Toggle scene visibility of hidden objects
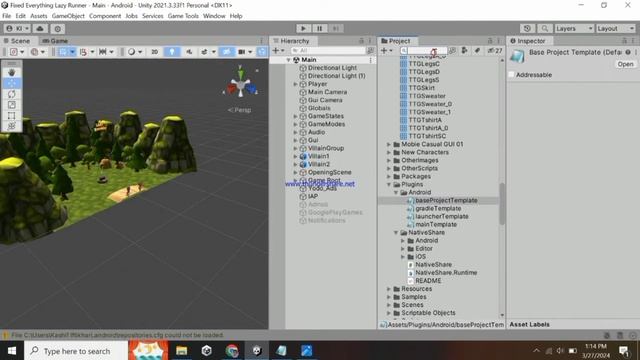 (226, 52)
